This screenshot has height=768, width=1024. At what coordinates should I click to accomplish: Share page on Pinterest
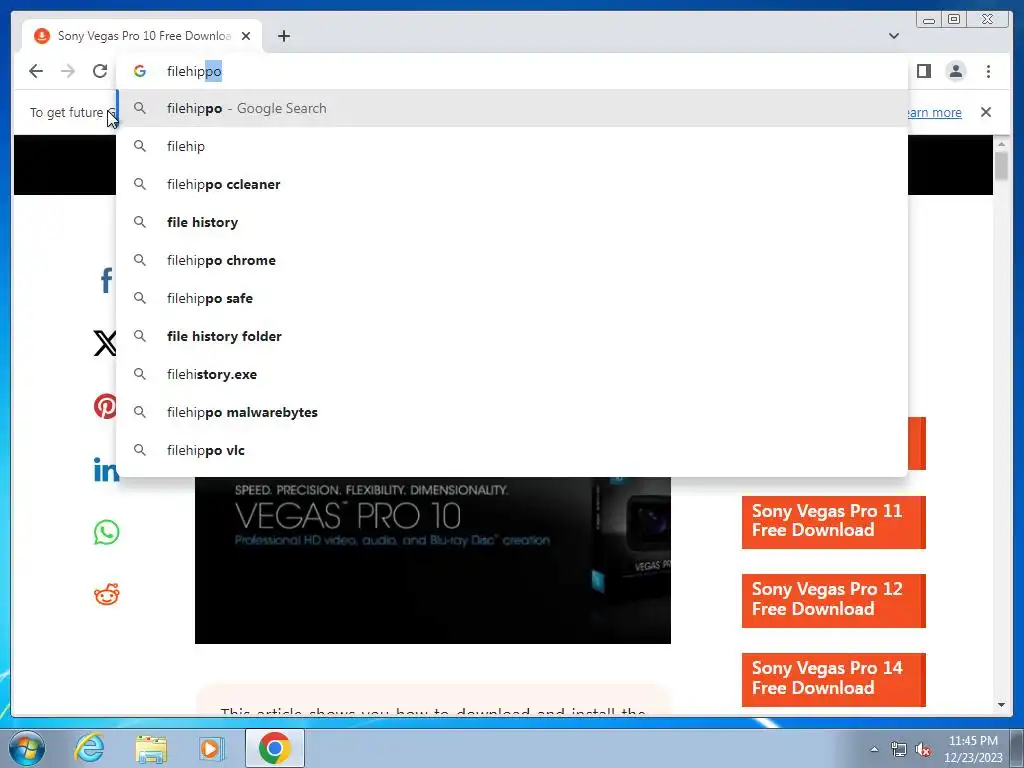point(104,406)
